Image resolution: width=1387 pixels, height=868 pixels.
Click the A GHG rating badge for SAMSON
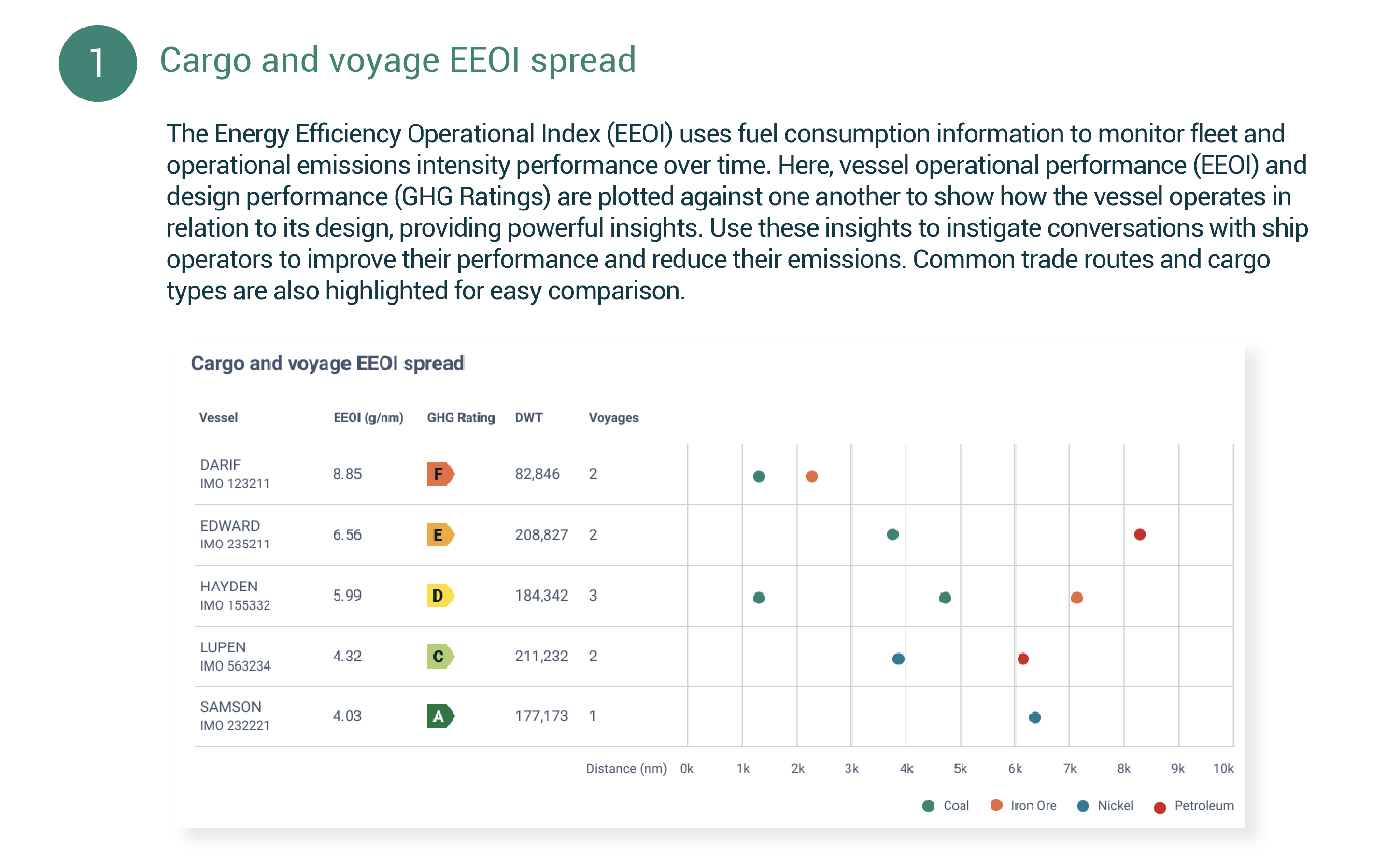(440, 716)
